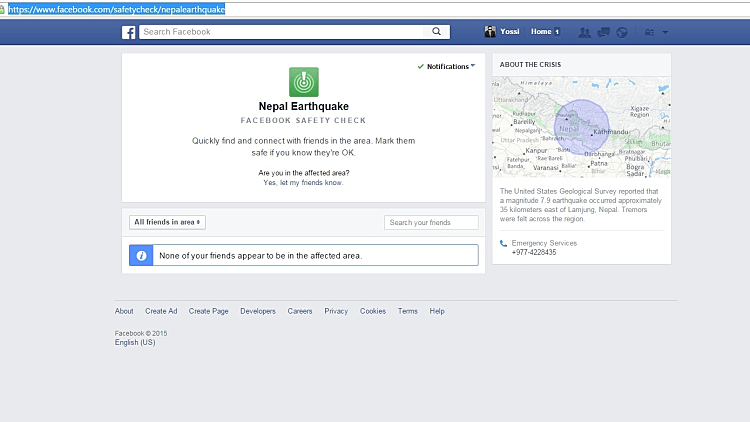This screenshot has height=422, width=750.
Task: Go to Home in the top bar
Action: point(543,32)
